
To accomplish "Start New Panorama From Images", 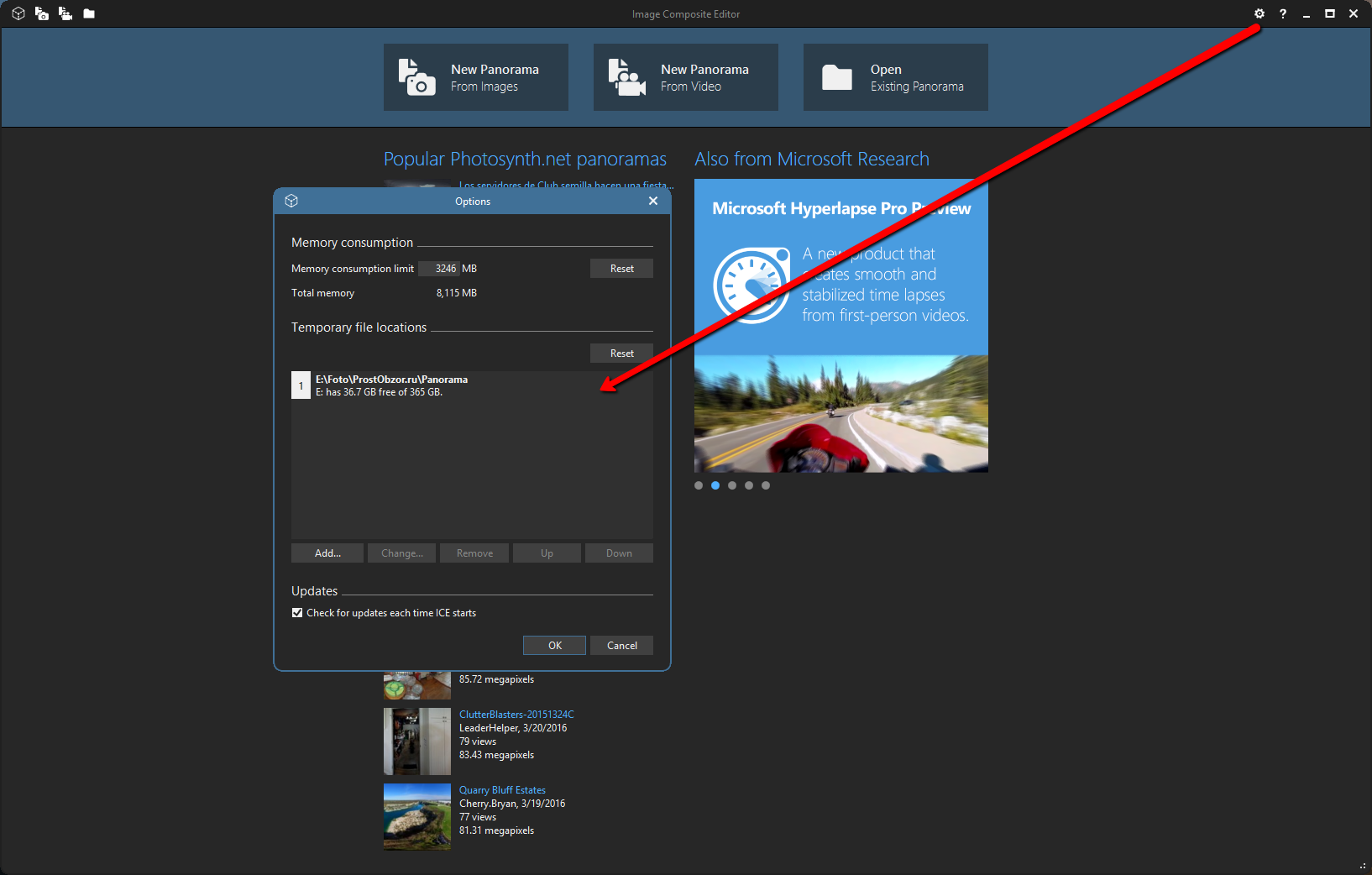I will [475, 77].
